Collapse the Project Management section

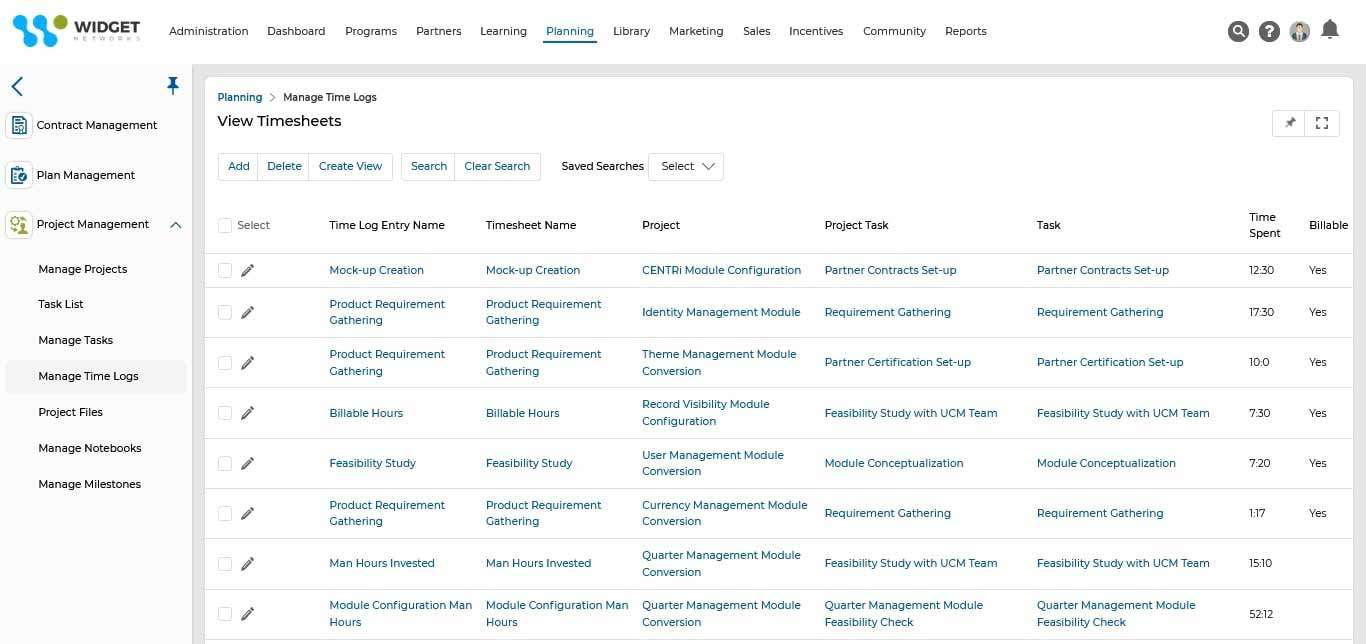pos(176,224)
